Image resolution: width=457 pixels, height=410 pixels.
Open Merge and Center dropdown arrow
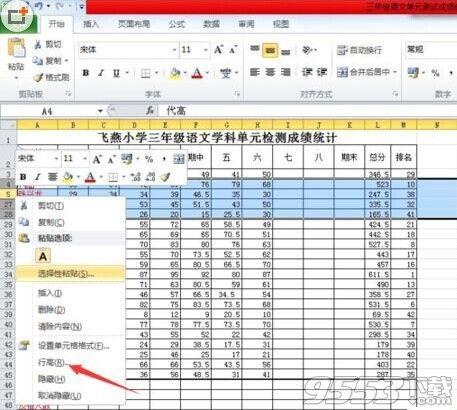point(395,72)
